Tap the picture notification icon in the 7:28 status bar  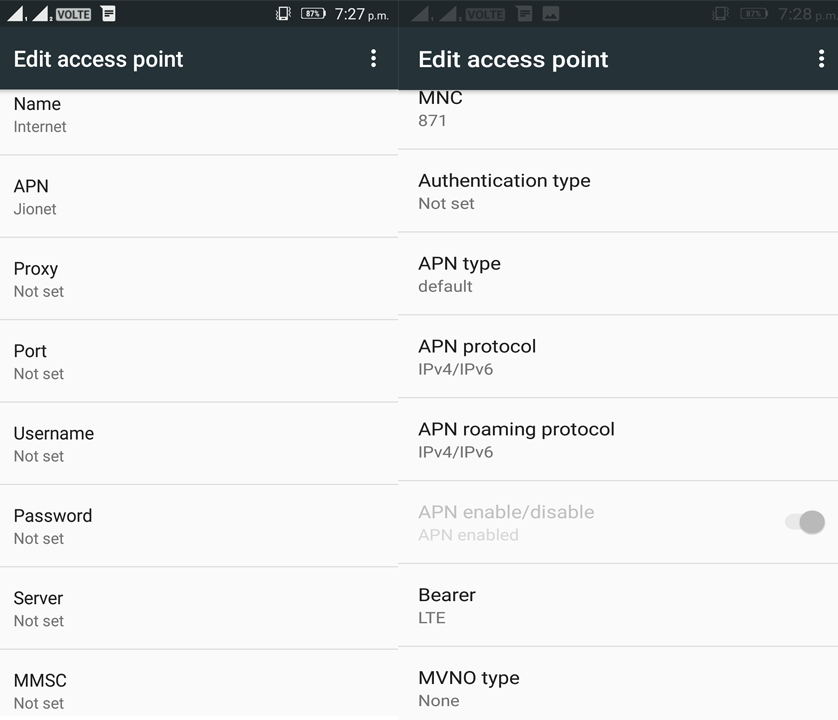point(550,14)
